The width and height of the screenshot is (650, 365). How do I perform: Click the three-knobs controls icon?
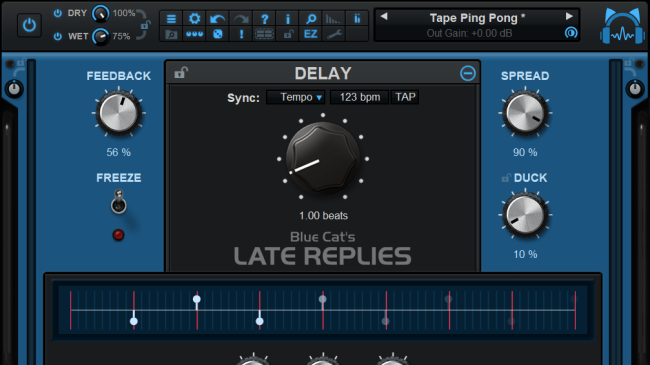pyautogui.click(x=194, y=34)
